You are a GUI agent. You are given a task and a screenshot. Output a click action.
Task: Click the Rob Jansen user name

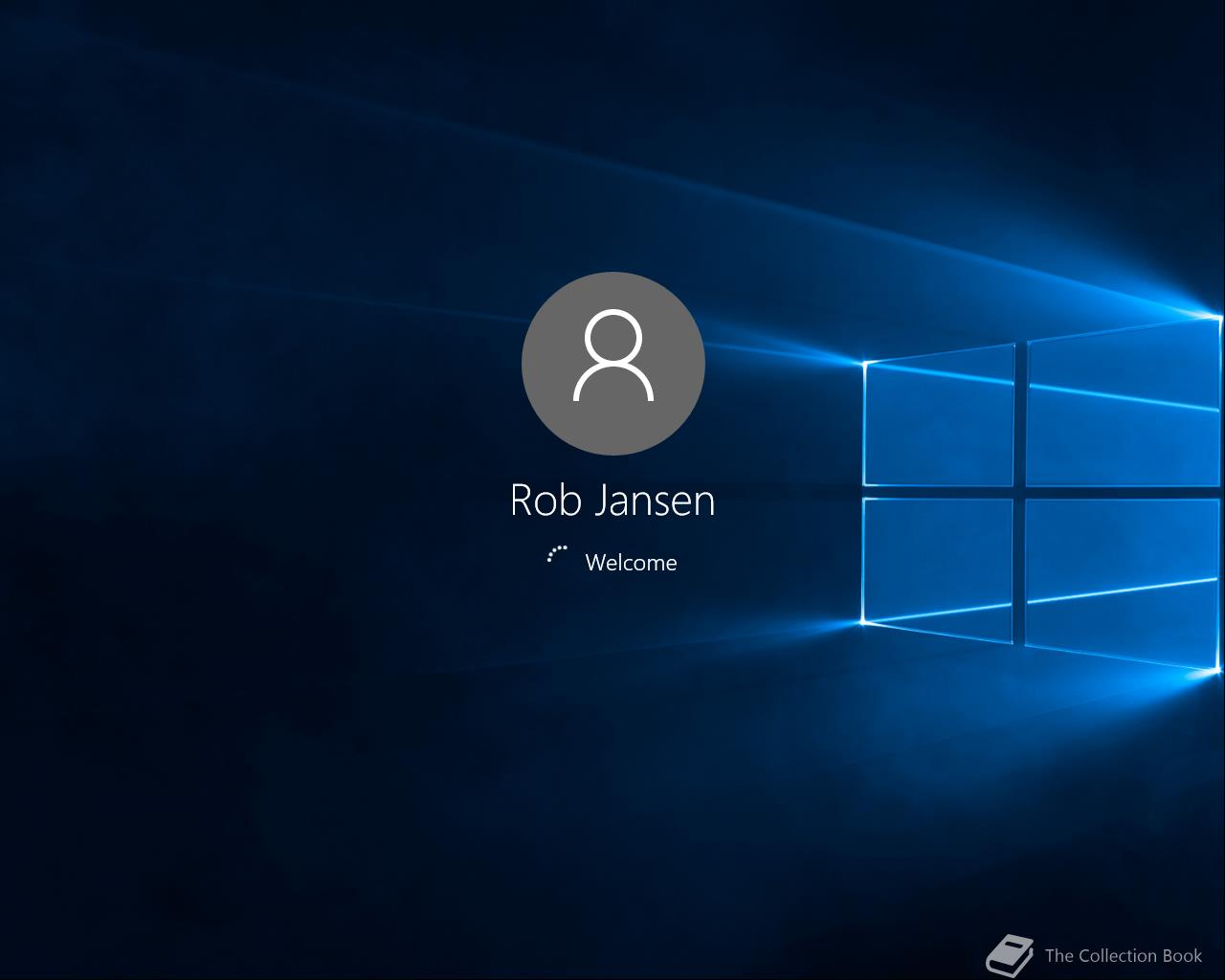(612, 501)
